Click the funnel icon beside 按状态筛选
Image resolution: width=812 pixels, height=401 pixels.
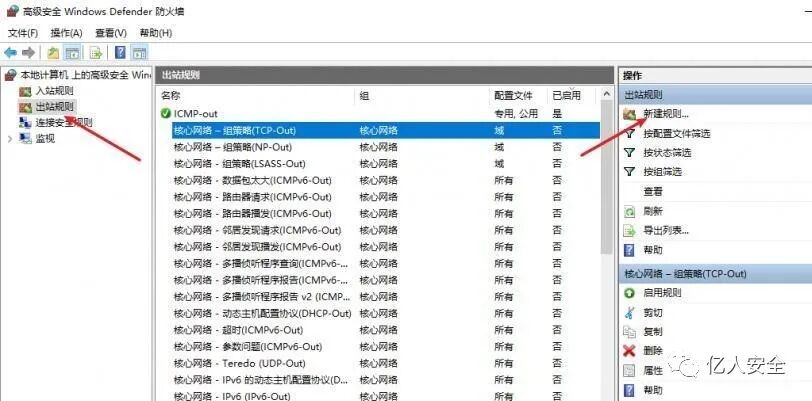629,153
